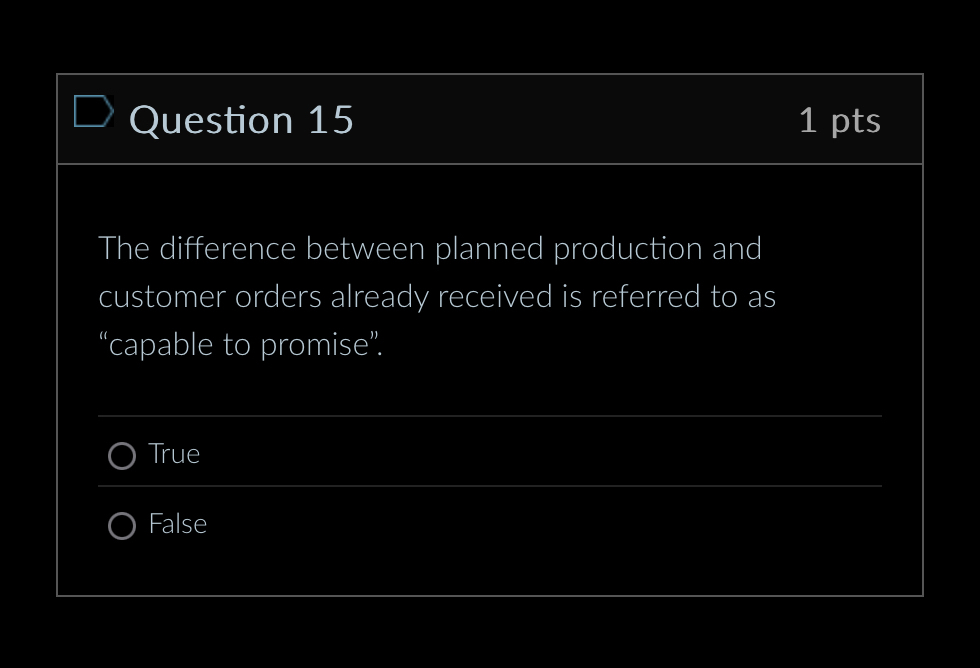Click the unselected False option circle
The height and width of the screenshot is (668, 980).
(121, 526)
